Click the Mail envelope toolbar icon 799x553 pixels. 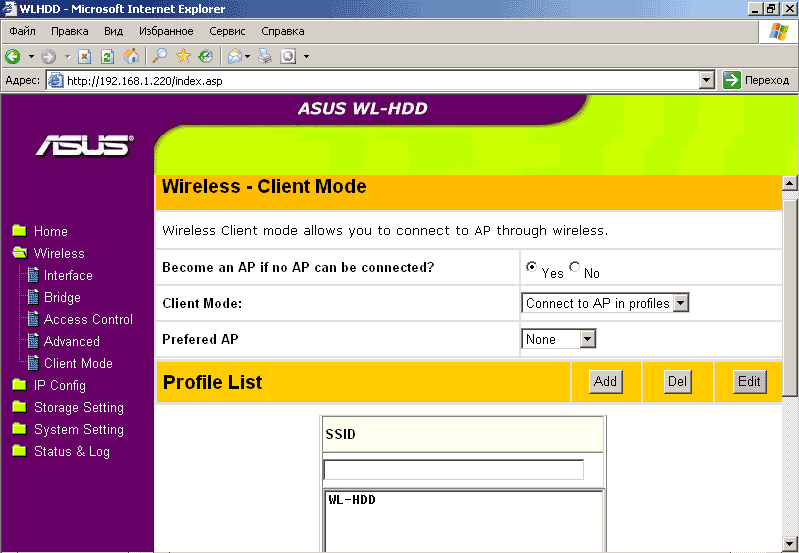234,56
